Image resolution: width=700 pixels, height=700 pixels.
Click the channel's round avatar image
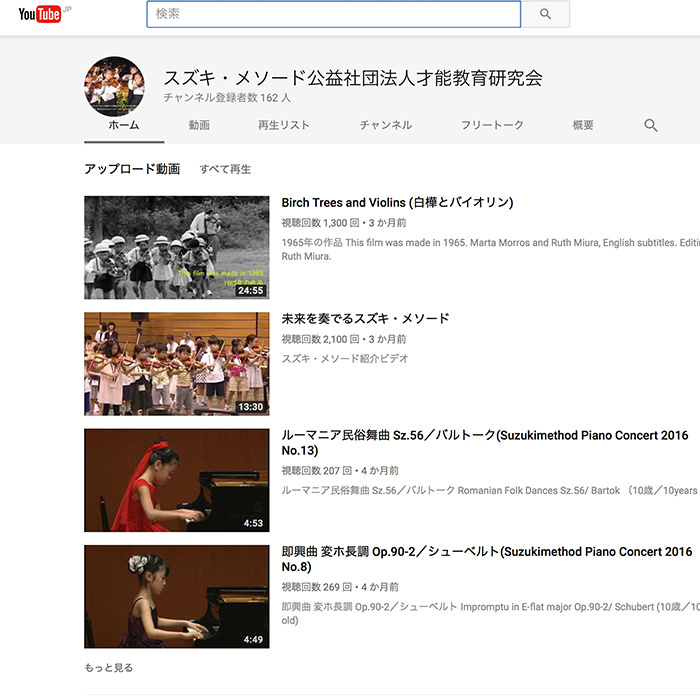coord(114,86)
